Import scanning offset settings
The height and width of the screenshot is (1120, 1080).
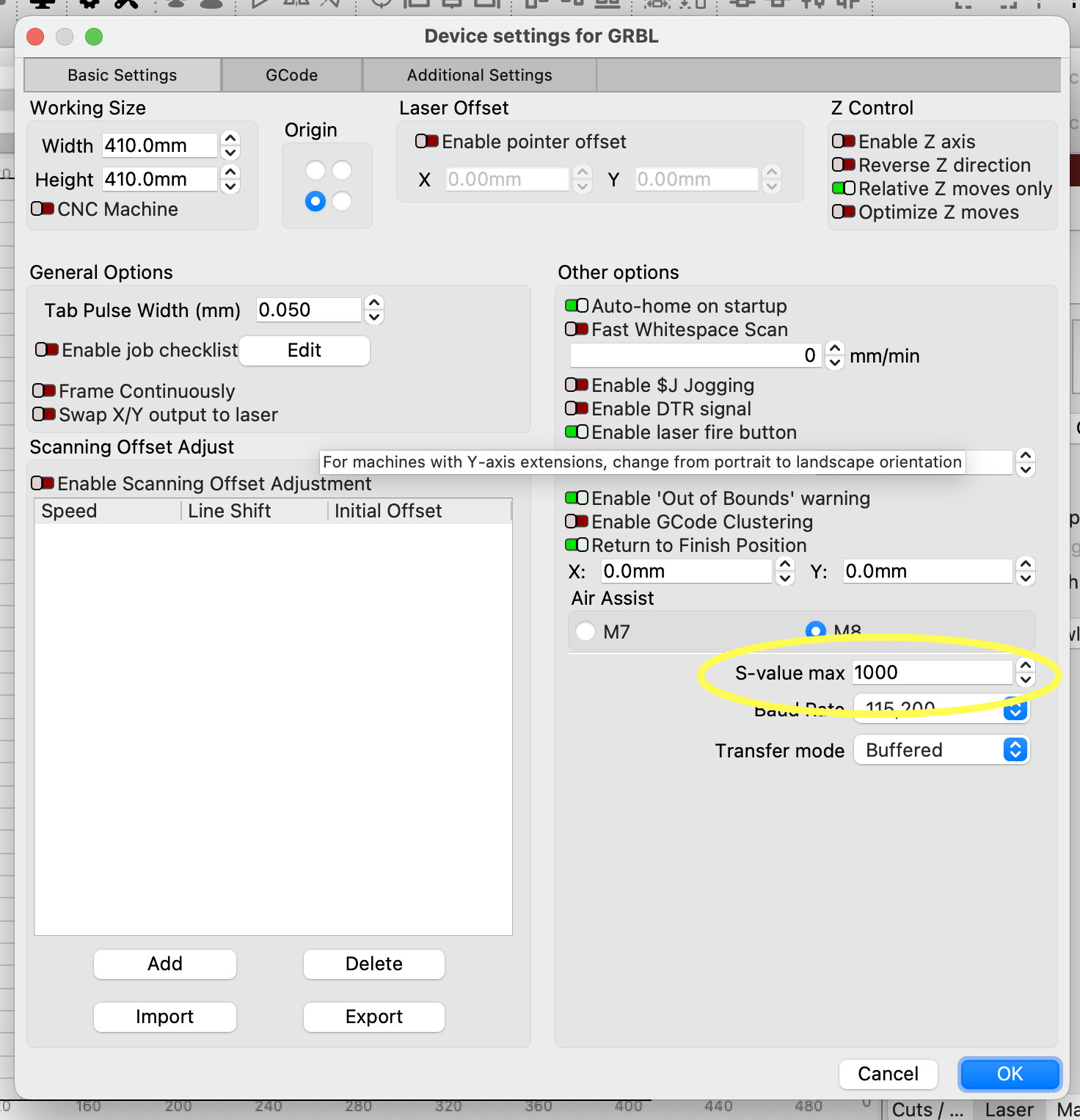pyautogui.click(x=165, y=1017)
